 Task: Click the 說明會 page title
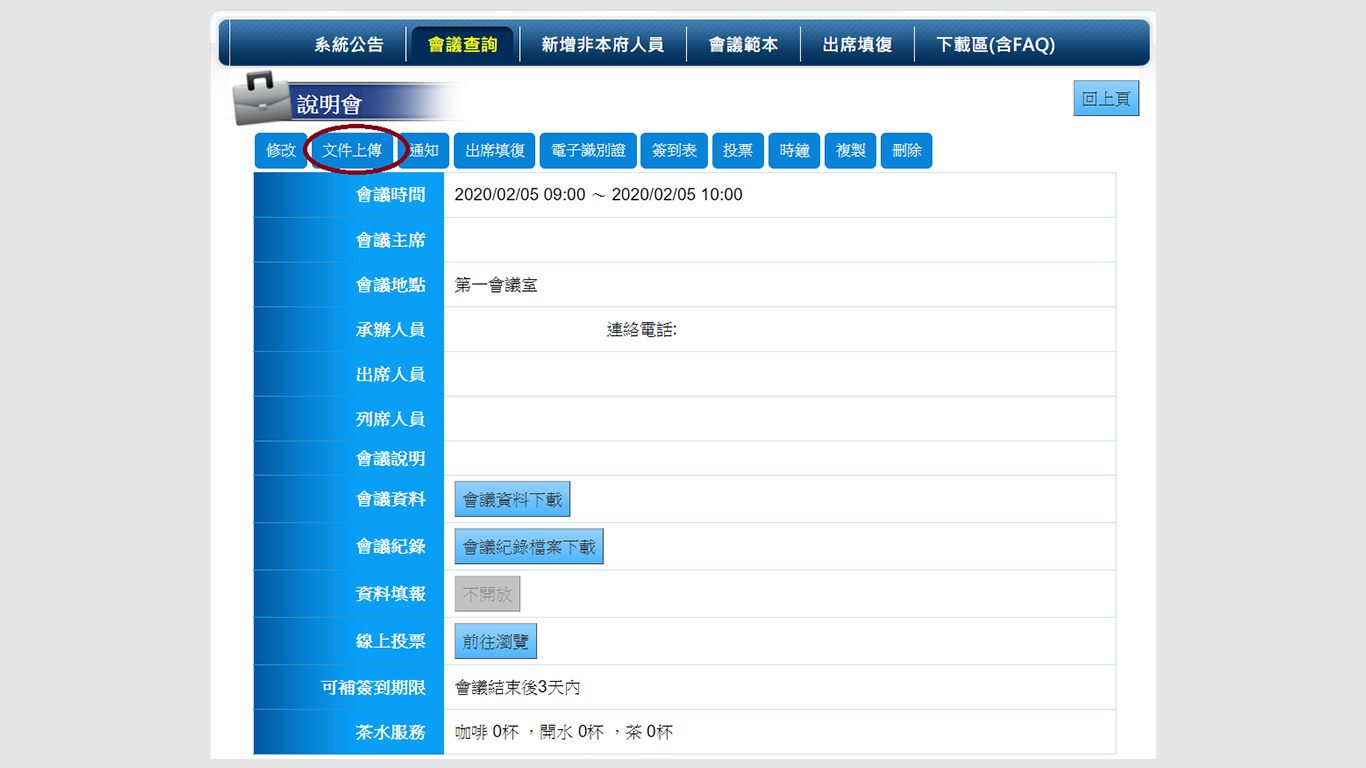click(x=329, y=105)
